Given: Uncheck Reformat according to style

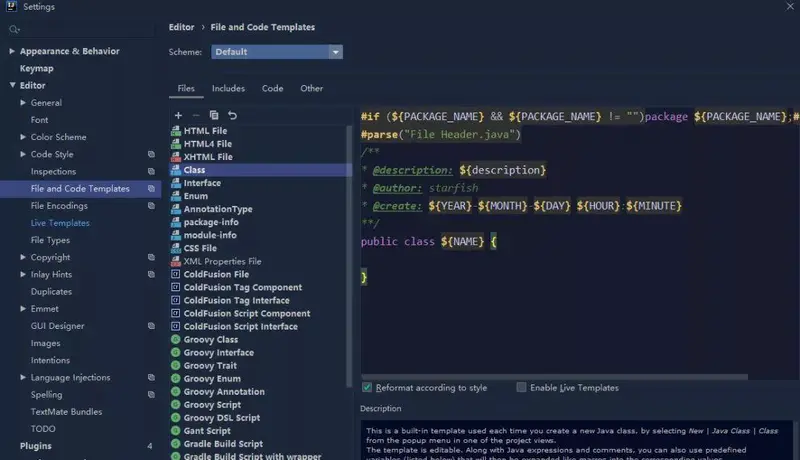Looking at the screenshot, I should (x=367, y=388).
